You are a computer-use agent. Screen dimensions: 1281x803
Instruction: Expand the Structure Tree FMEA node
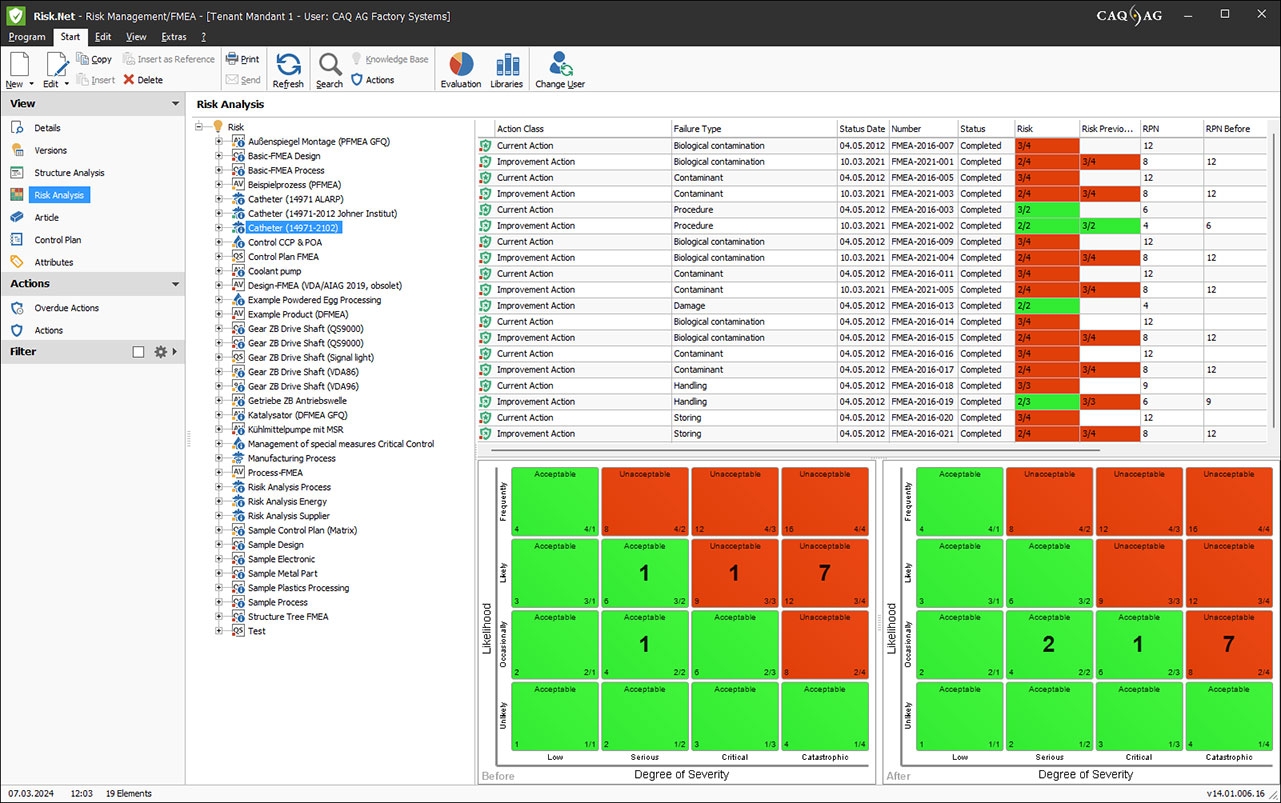click(218, 617)
